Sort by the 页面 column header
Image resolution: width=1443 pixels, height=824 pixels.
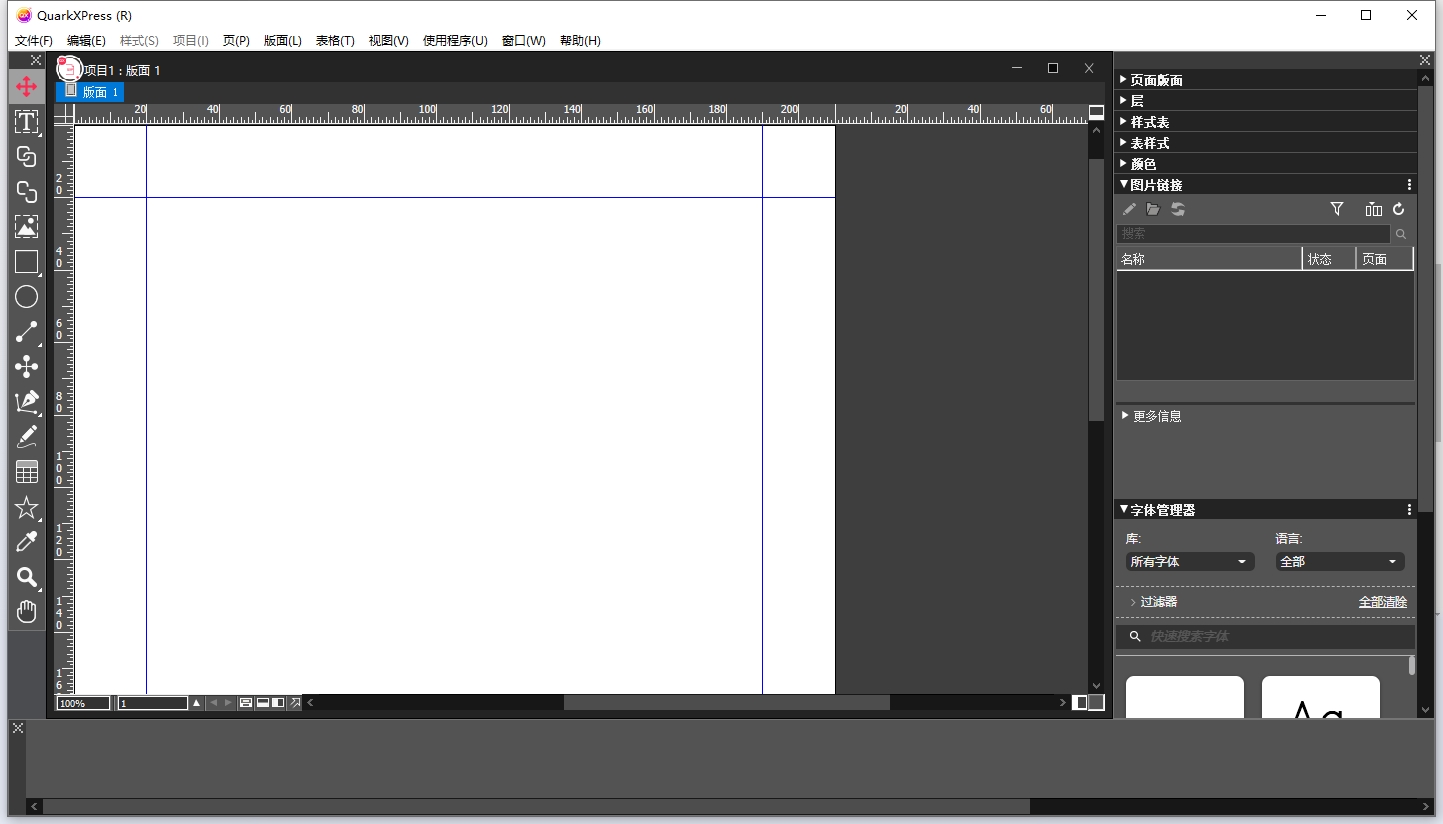[x=1385, y=259]
